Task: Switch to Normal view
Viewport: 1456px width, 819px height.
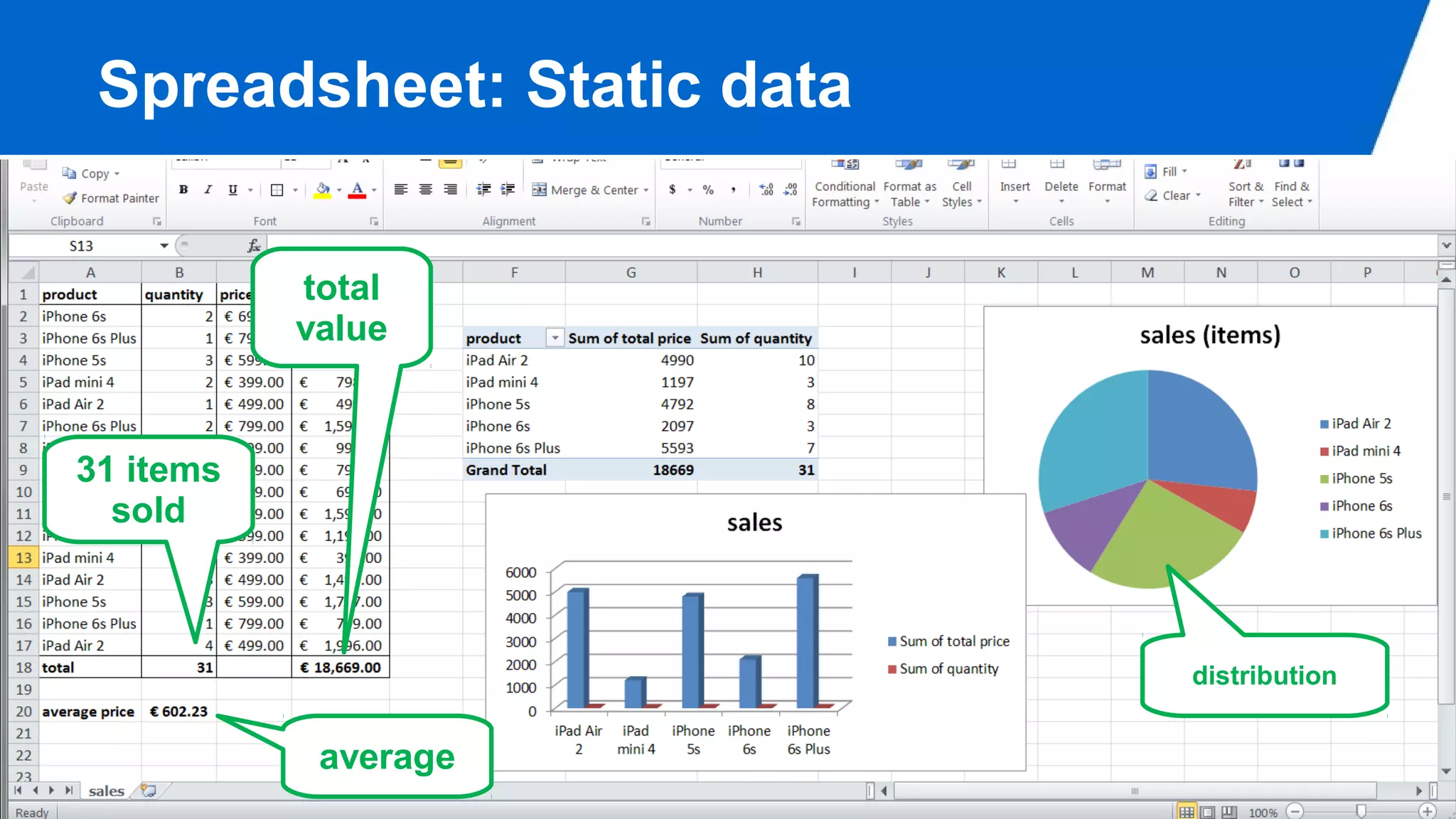Action: [x=1186, y=812]
